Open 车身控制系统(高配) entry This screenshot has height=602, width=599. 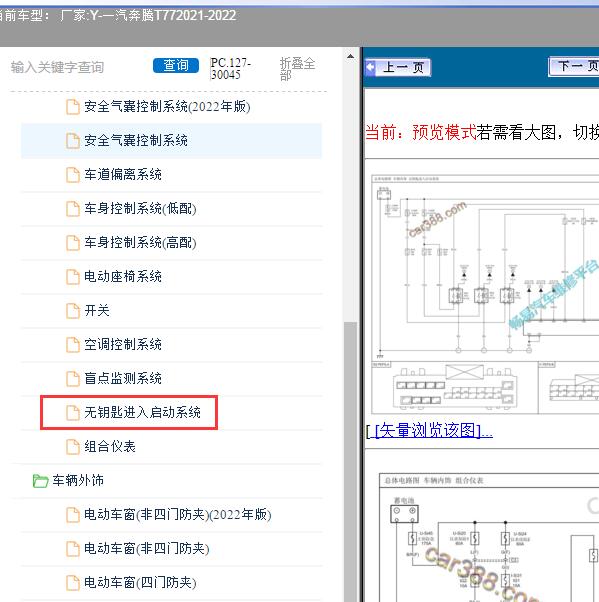coord(140,242)
